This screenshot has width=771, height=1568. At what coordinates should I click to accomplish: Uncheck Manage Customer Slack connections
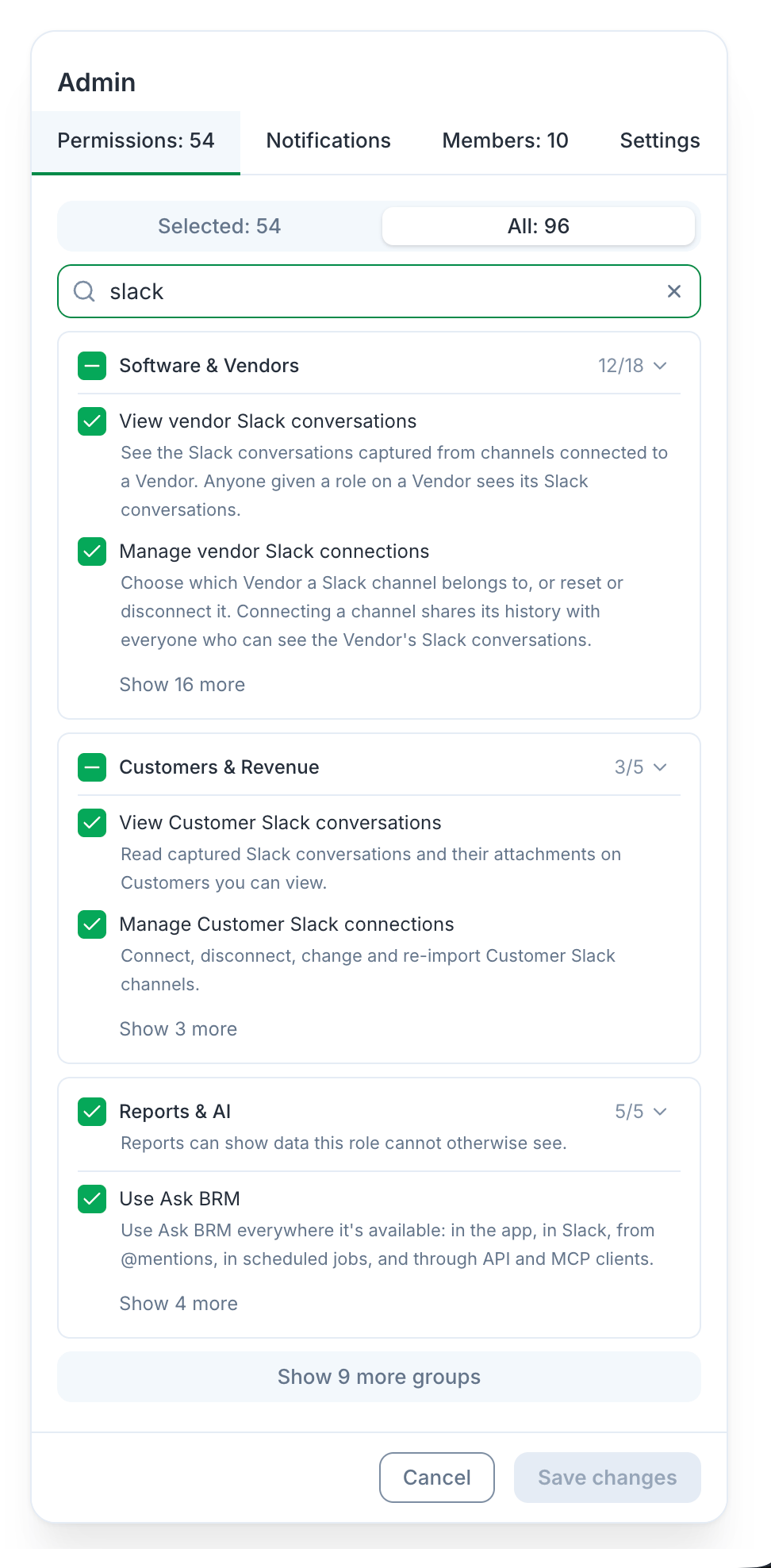tap(92, 924)
